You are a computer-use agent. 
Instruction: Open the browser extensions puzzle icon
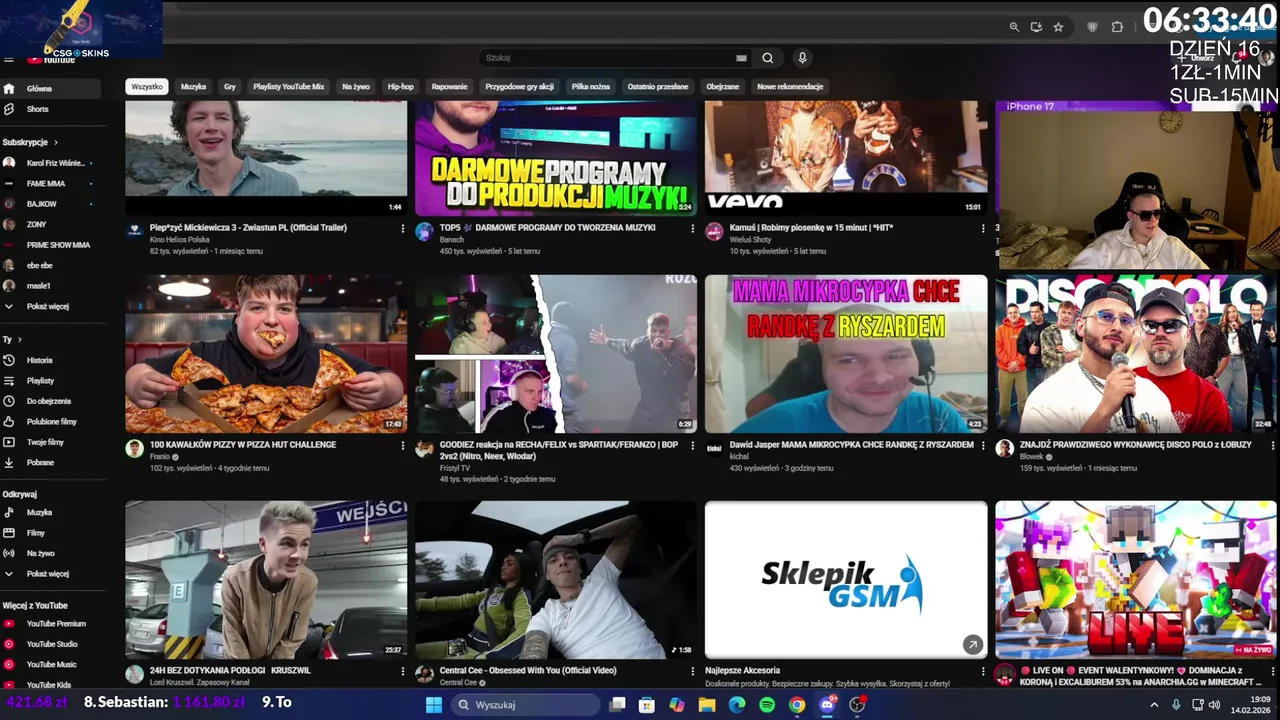point(1117,27)
